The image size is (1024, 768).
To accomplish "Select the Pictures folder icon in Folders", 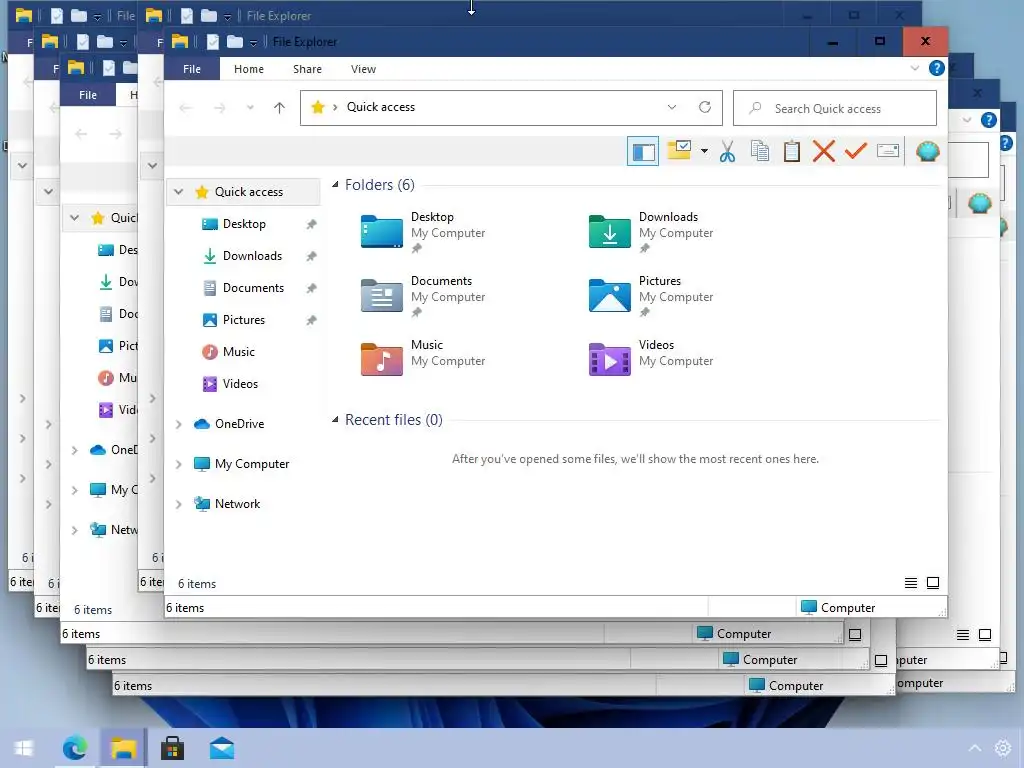I will coord(609,295).
